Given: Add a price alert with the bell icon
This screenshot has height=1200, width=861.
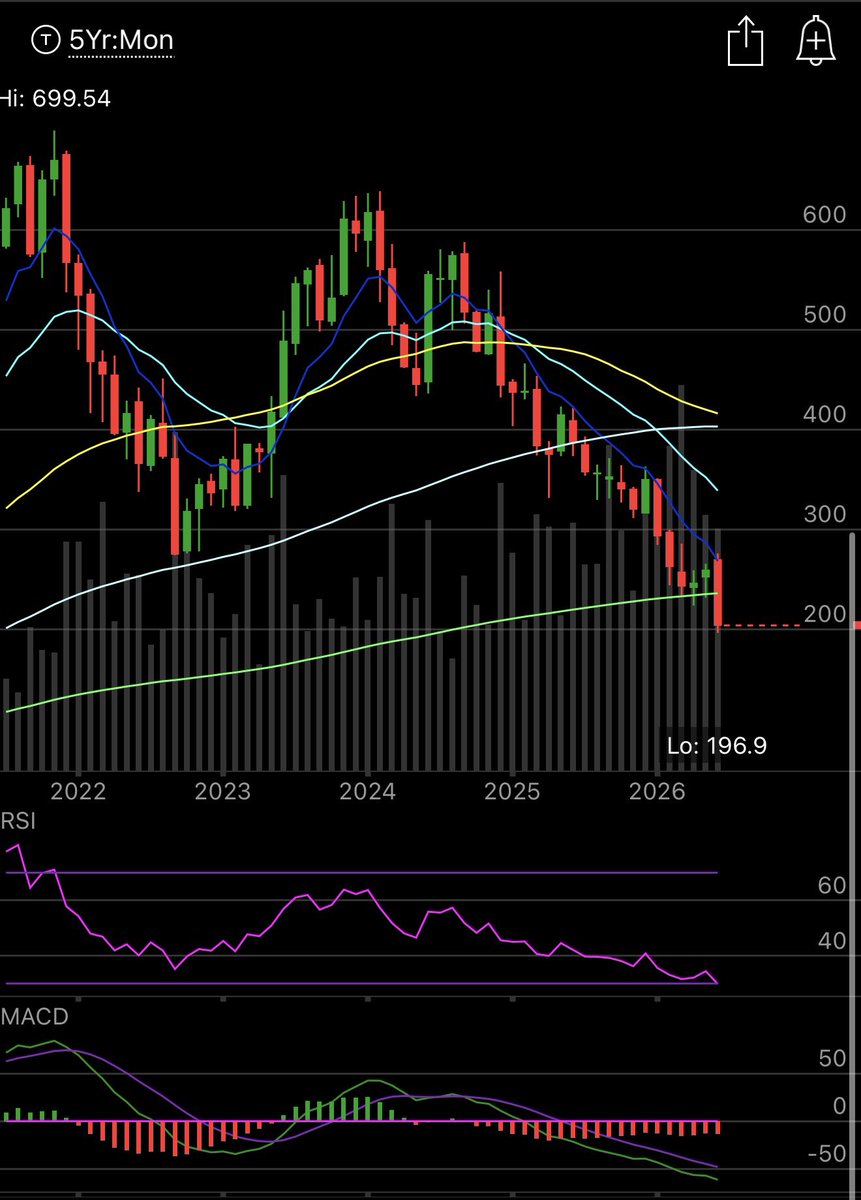Looking at the screenshot, I should coord(816,42).
